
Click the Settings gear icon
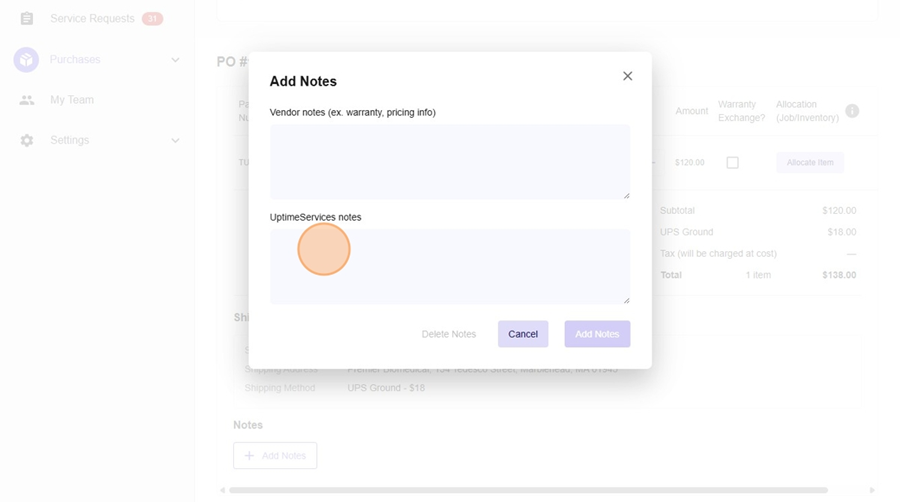click(27, 141)
